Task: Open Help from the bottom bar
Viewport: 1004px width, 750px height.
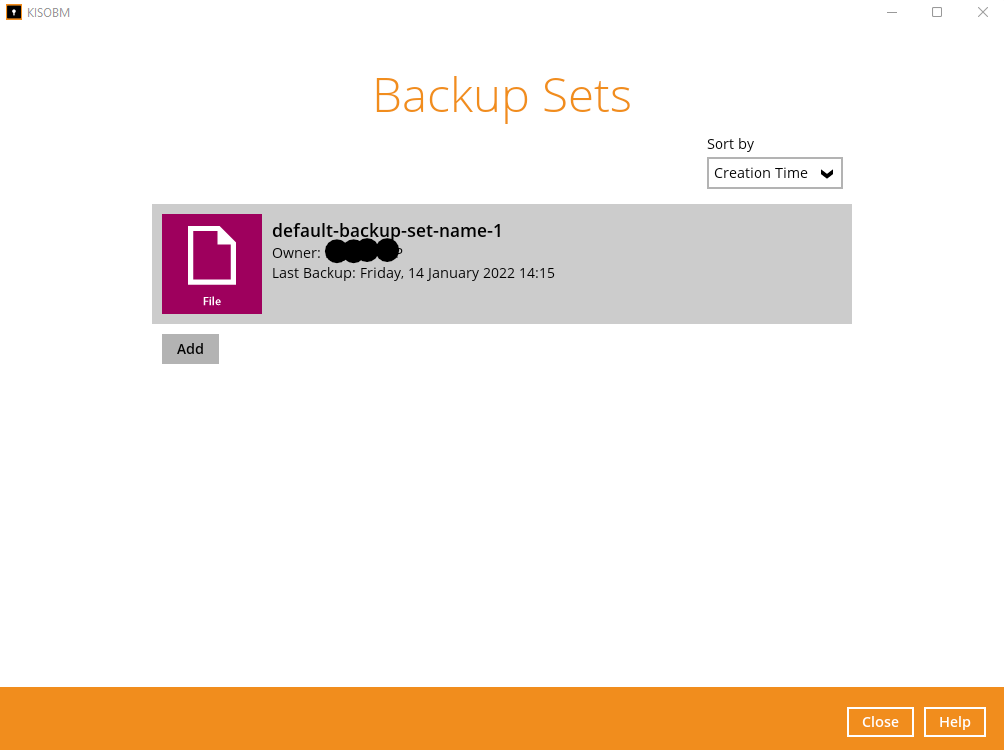Action: (955, 722)
